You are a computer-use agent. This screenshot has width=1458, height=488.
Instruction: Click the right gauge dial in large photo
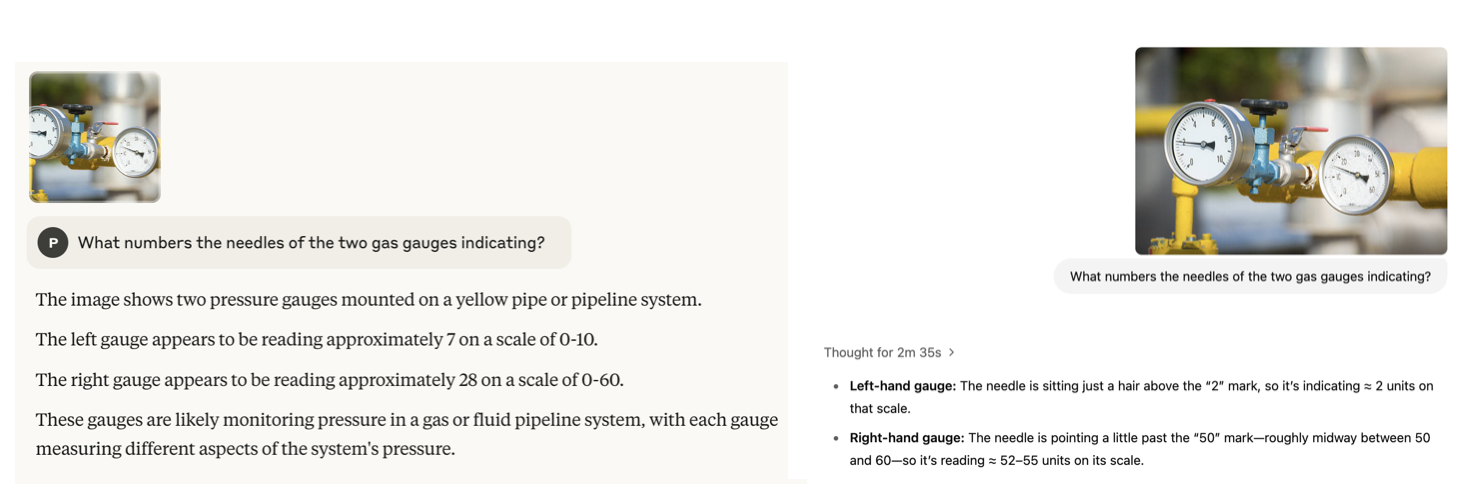tap(1358, 175)
